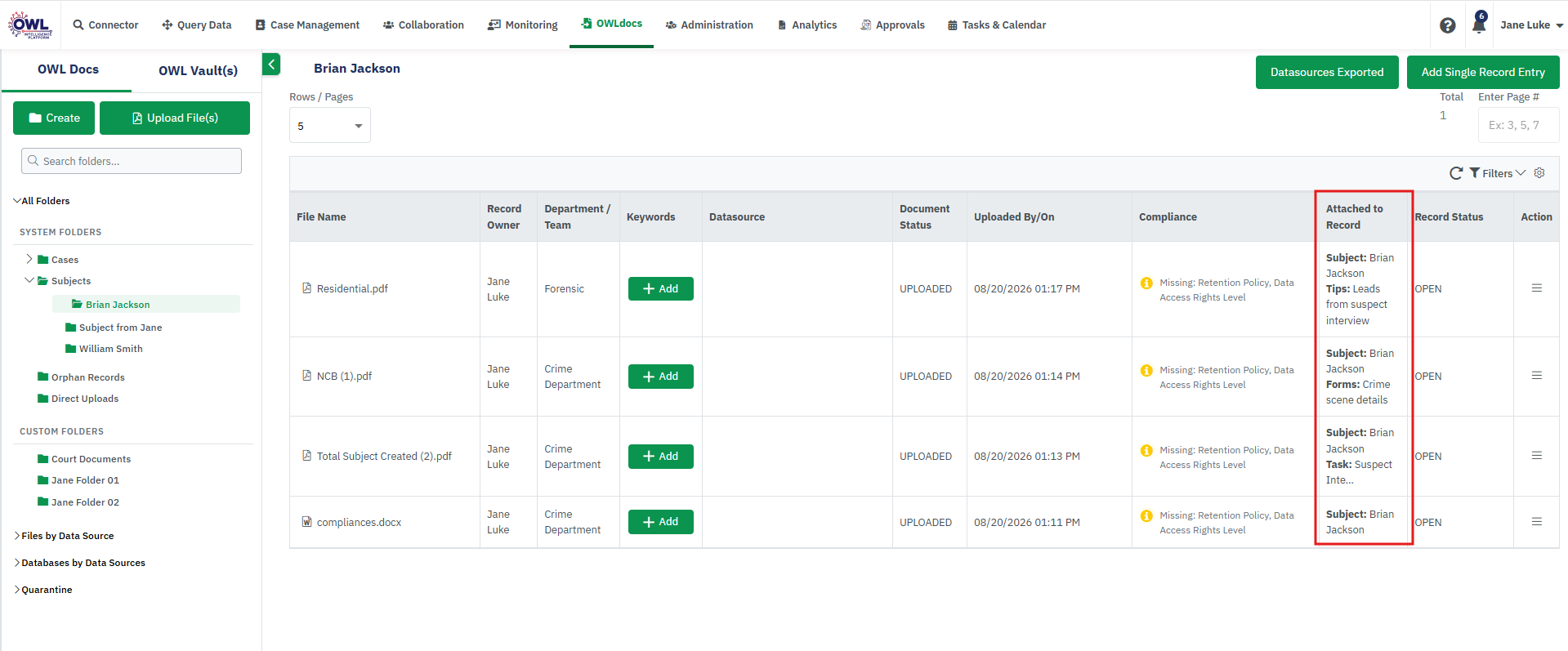The height and width of the screenshot is (651, 1568).
Task: Open the Collaboration menu
Action: click(x=423, y=25)
